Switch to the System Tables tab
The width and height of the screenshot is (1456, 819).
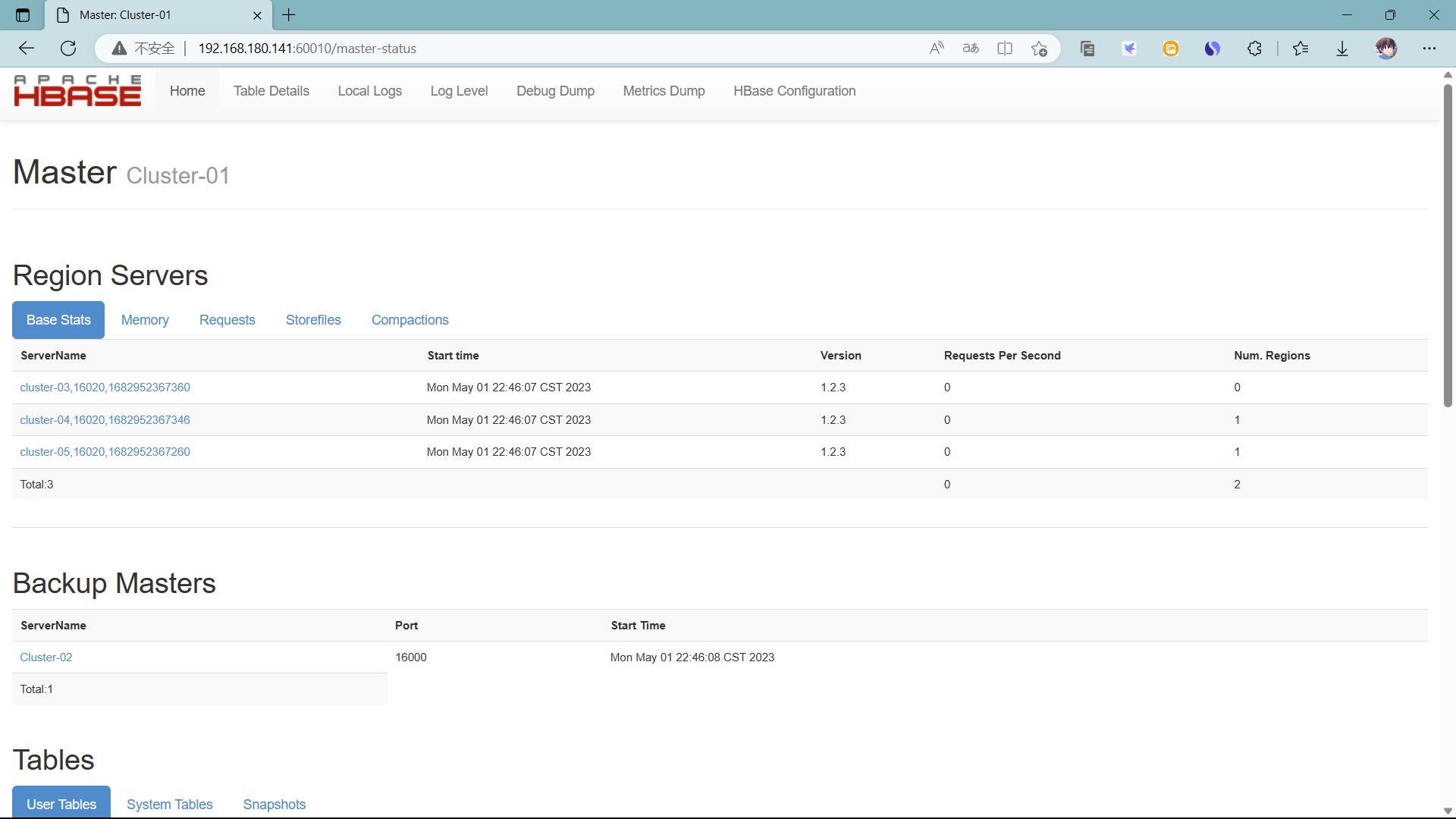[x=169, y=804]
